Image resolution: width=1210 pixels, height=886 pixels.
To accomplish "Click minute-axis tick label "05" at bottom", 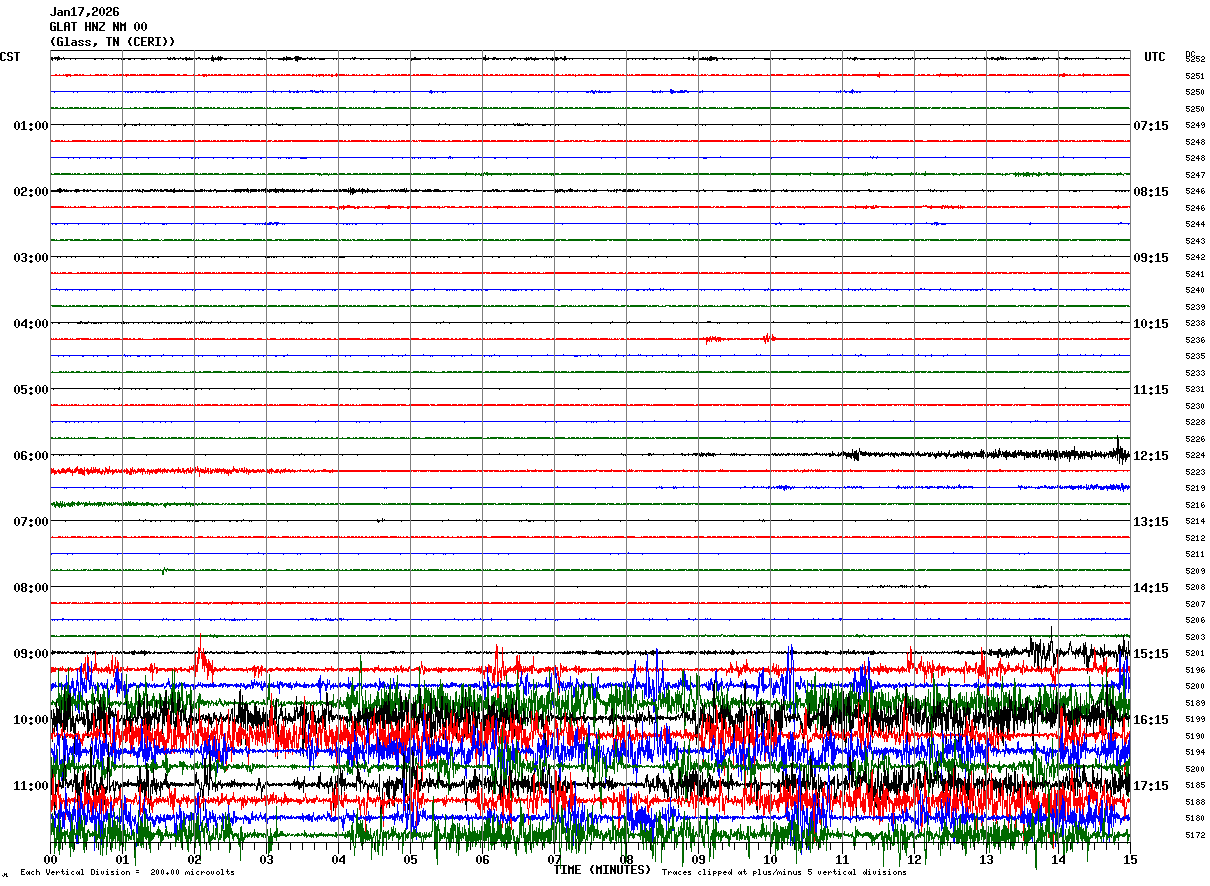I will [x=411, y=860].
